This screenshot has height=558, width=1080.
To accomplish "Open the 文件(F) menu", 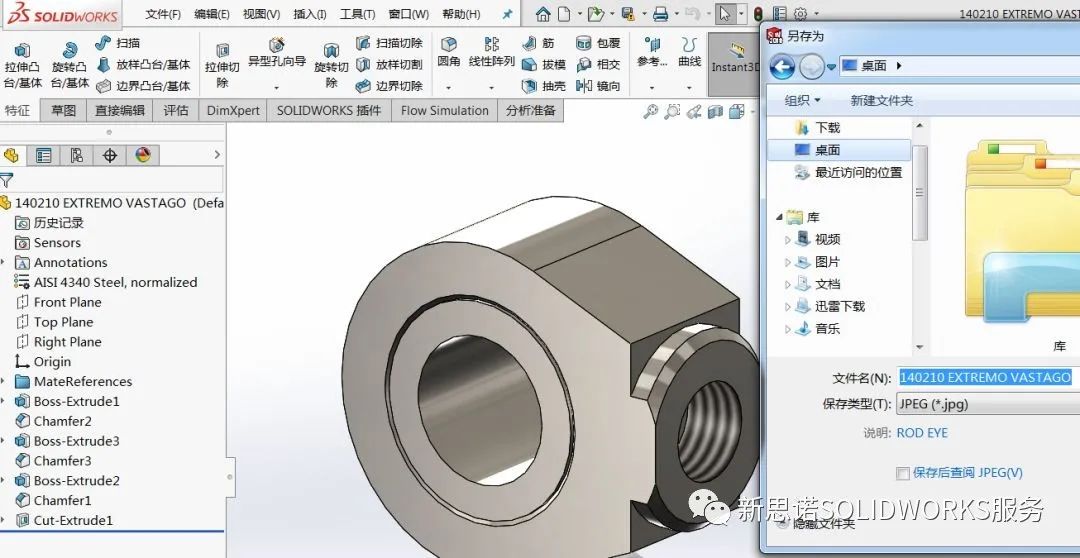I will tap(163, 14).
